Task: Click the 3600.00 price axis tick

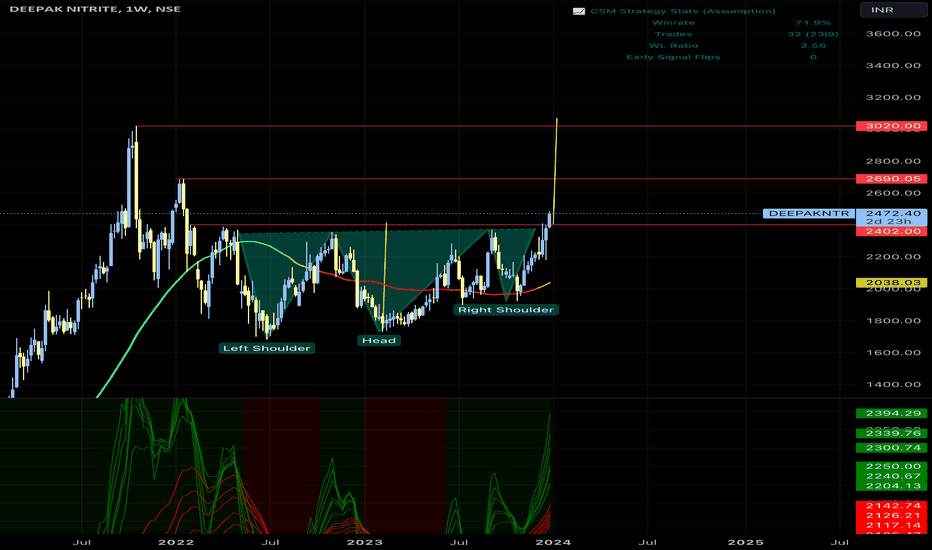Action: click(x=893, y=34)
